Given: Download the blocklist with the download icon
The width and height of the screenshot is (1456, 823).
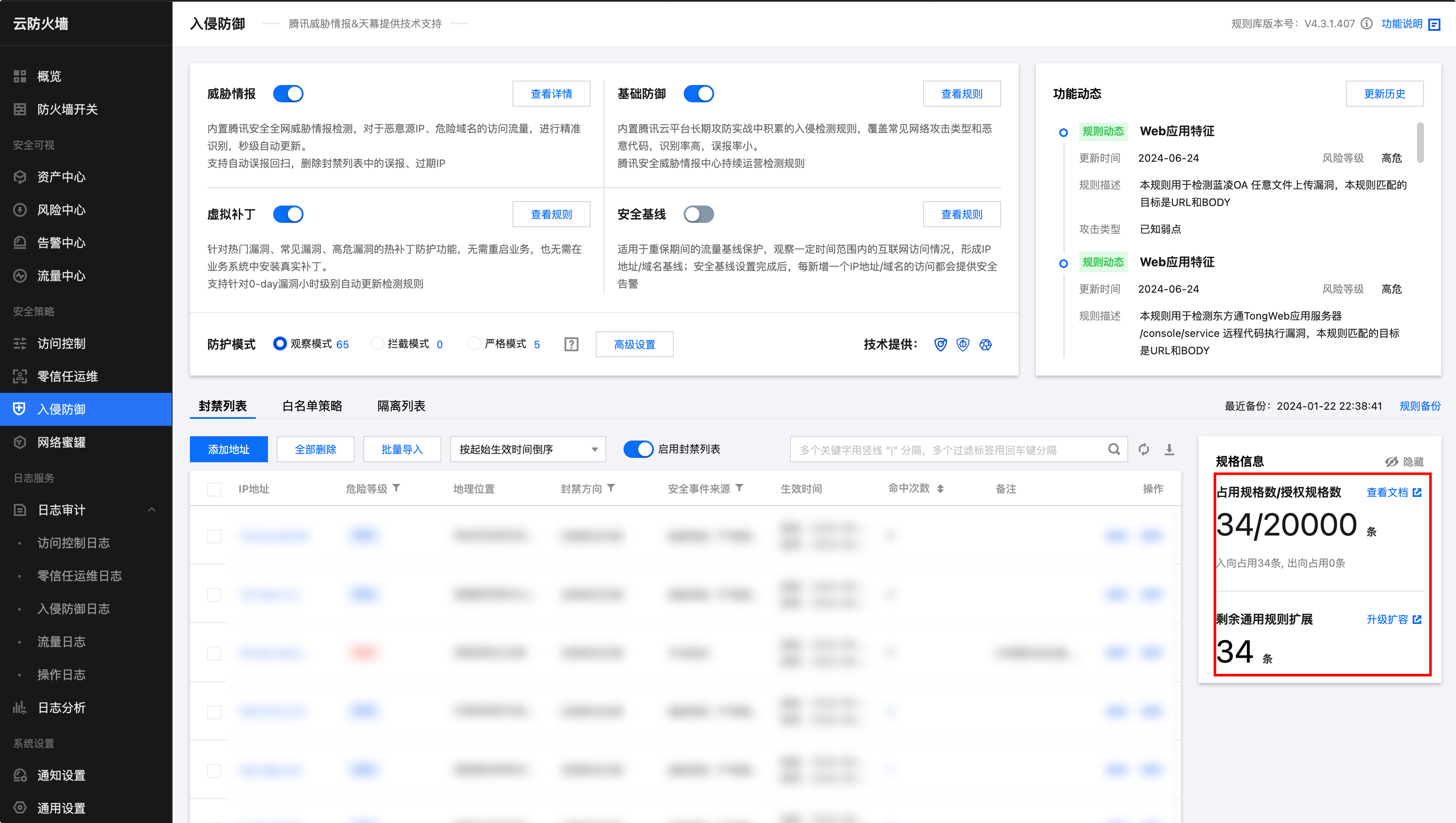Looking at the screenshot, I should click(1169, 449).
